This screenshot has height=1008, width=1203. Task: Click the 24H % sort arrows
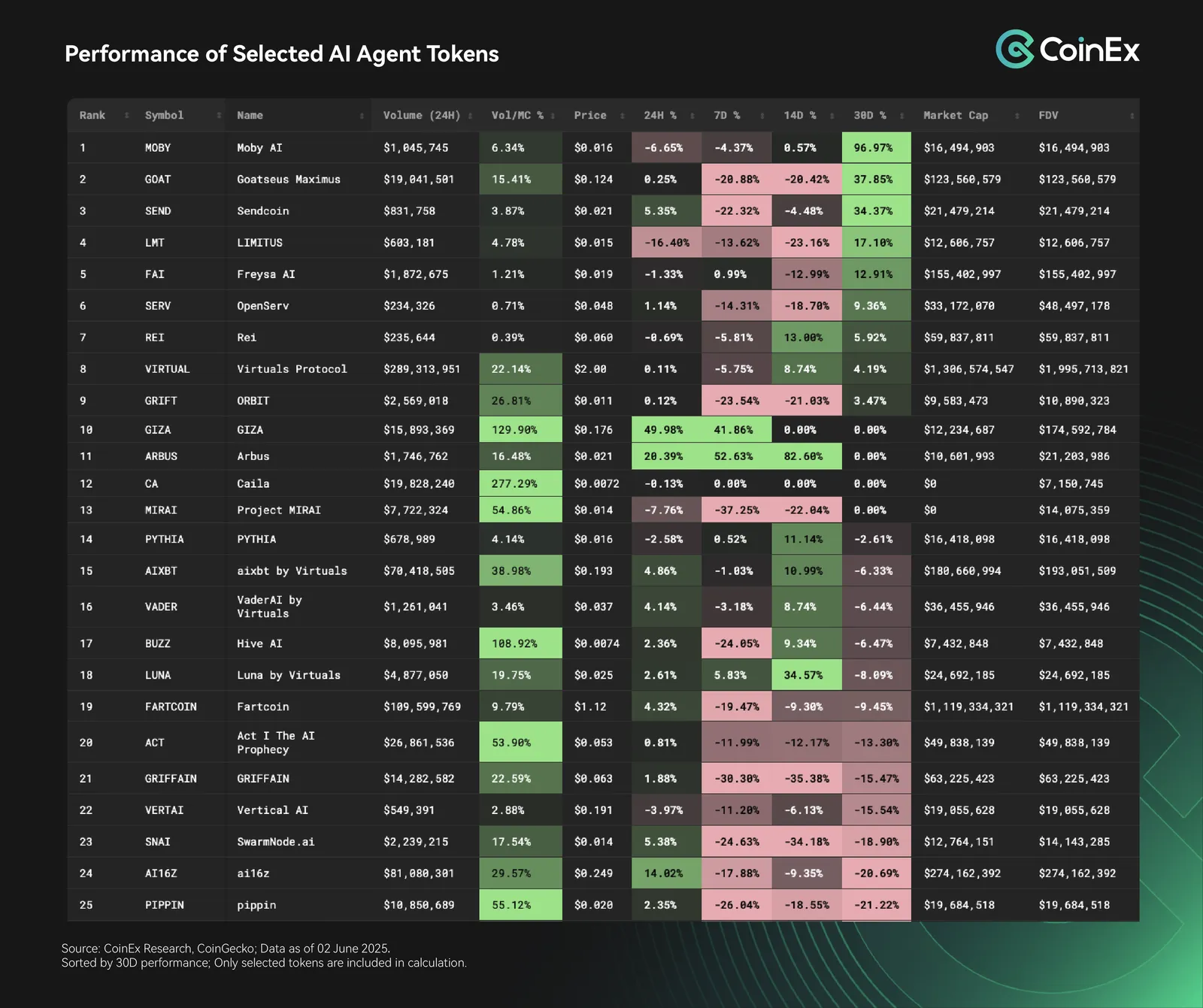[x=692, y=116]
